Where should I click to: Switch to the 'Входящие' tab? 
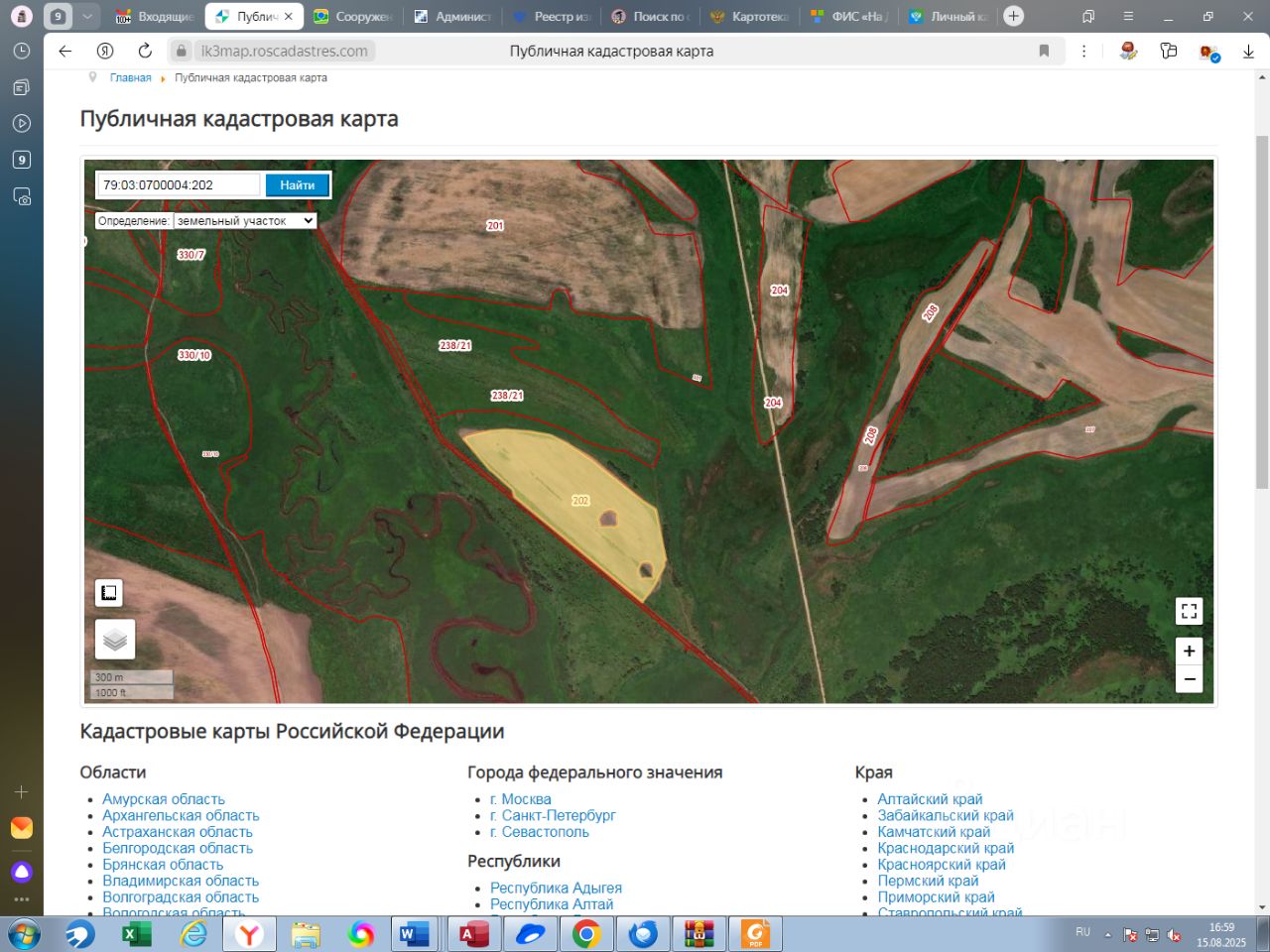[x=155, y=16]
